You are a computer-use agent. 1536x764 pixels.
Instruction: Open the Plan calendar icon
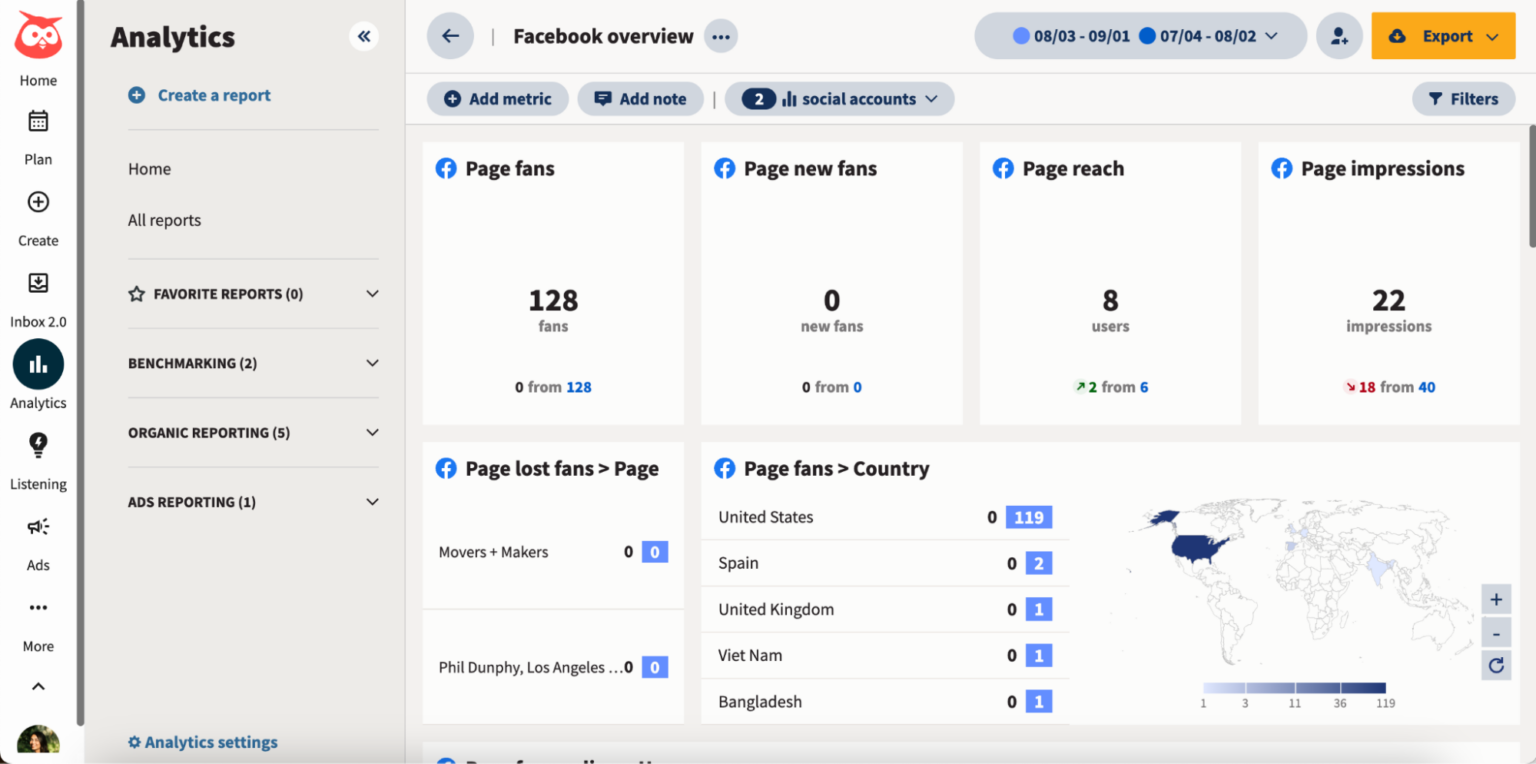click(38, 122)
